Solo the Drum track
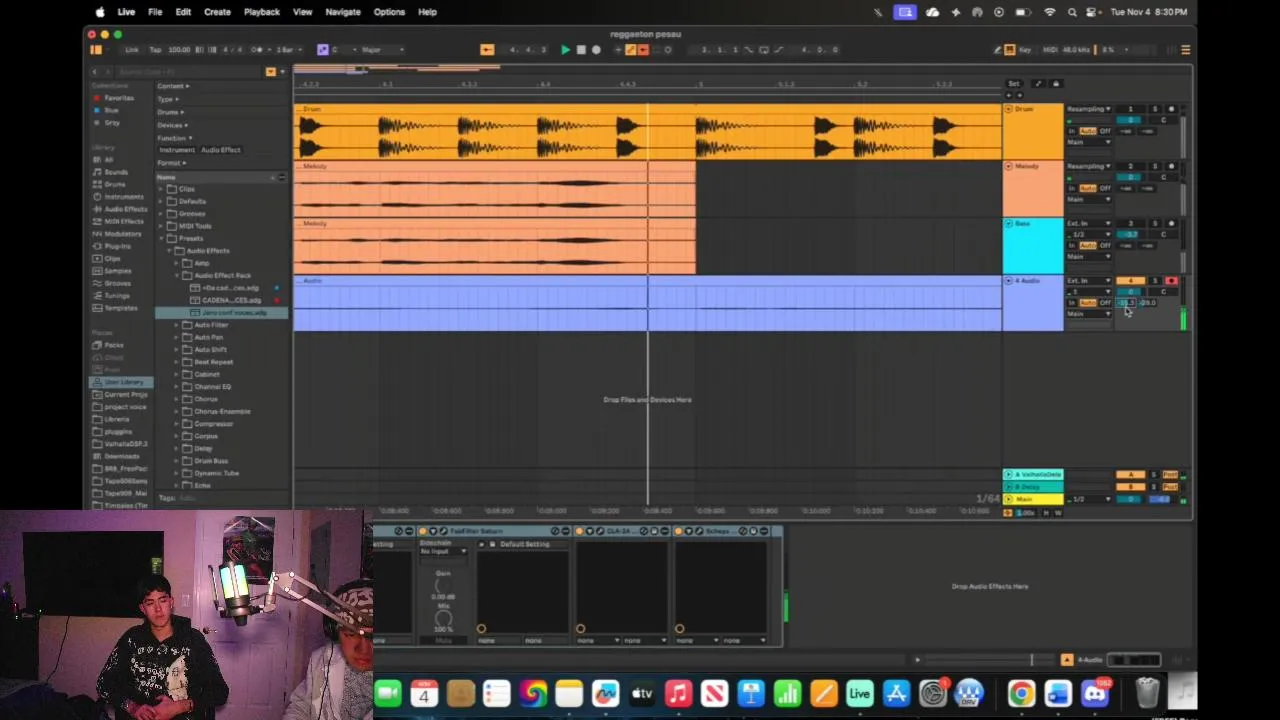Screen dimensions: 1280x720 pyautogui.click(x=1155, y=109)
